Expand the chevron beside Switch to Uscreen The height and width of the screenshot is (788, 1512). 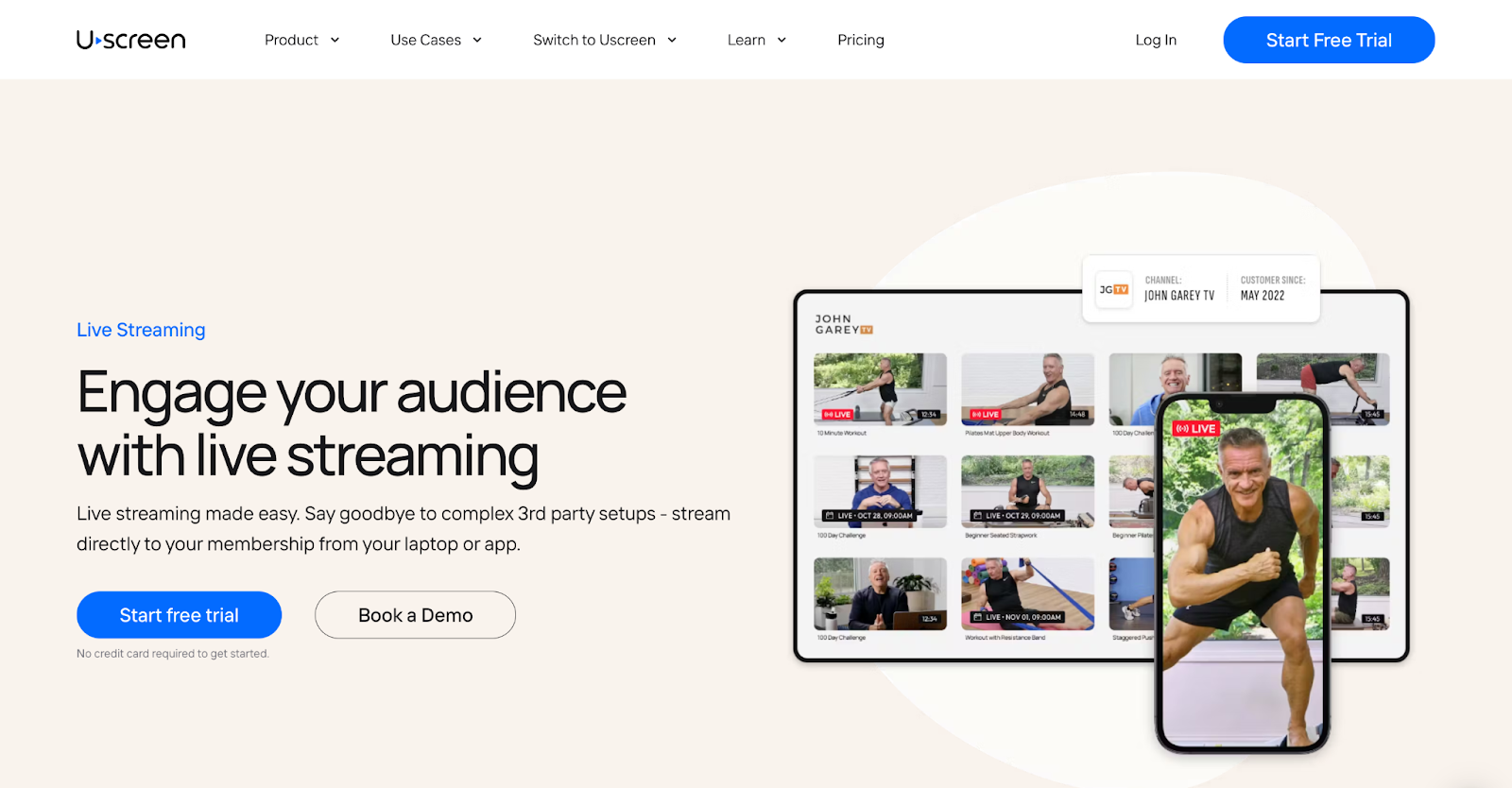(672, 40)
